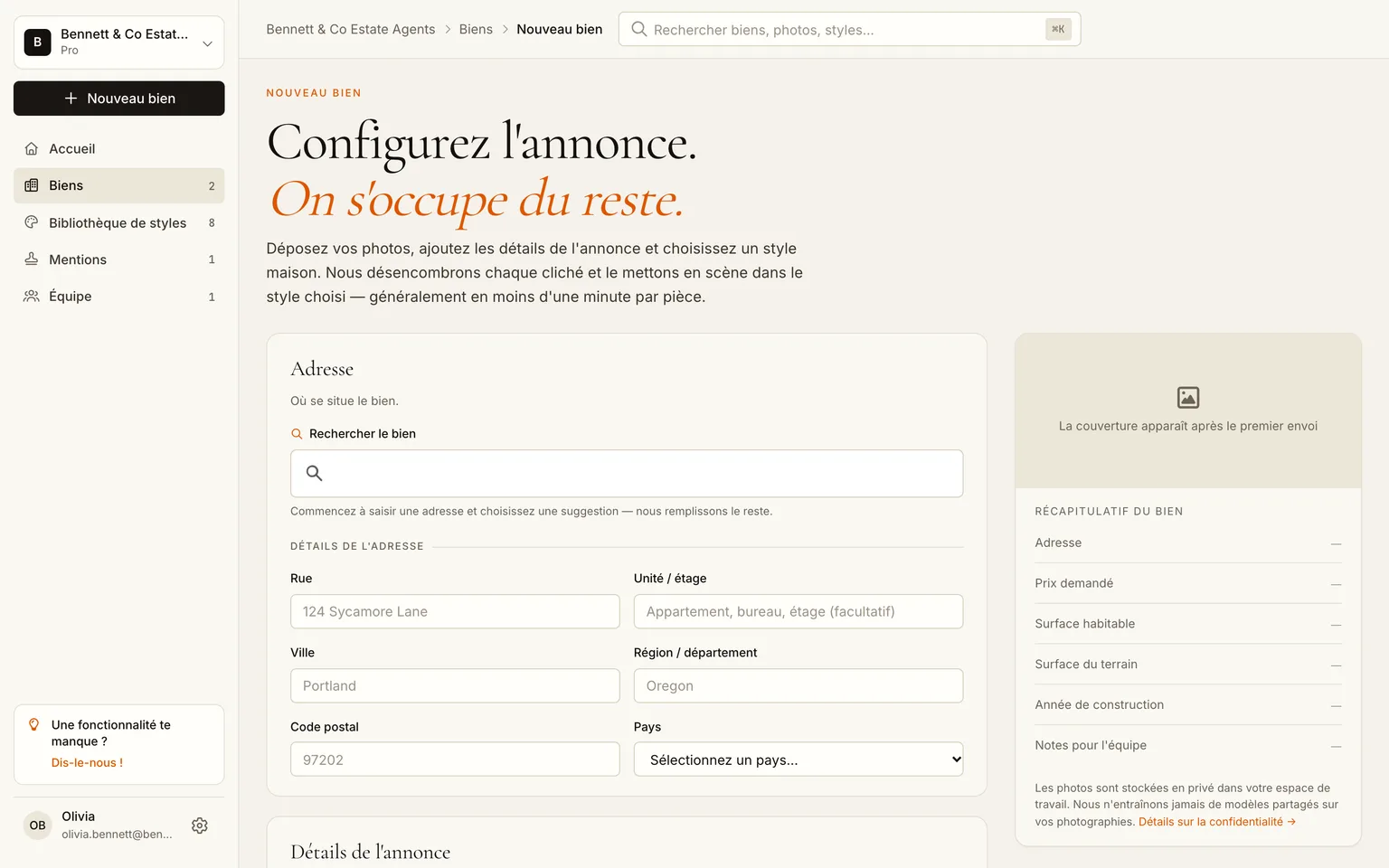Image resolution: width=1389 pixels, height=868 pixels.
Task: Open the Biens section in sidebar
Action: pyautogui.click(x=119, y=185)
